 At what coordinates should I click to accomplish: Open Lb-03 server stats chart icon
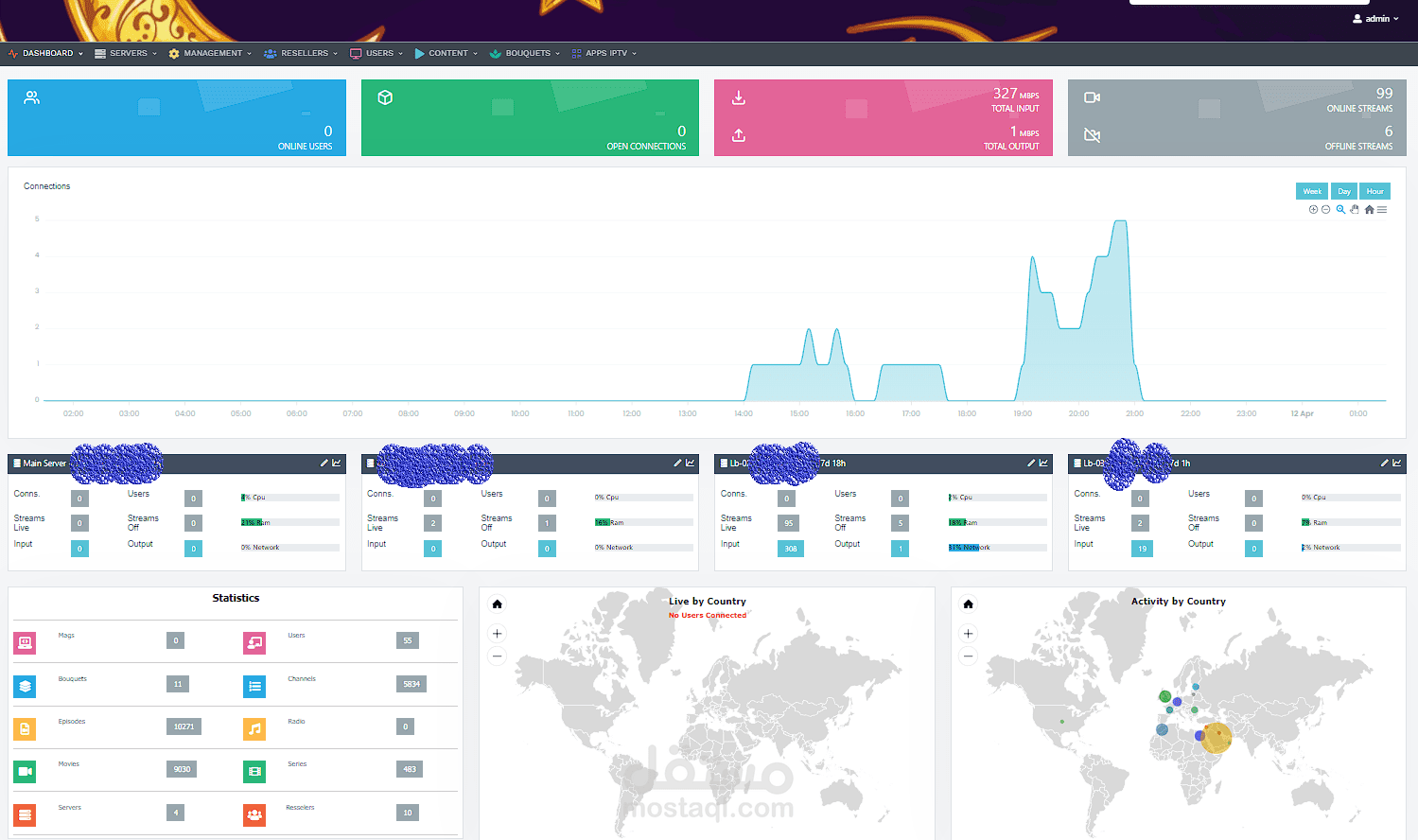pos(1397,464)
